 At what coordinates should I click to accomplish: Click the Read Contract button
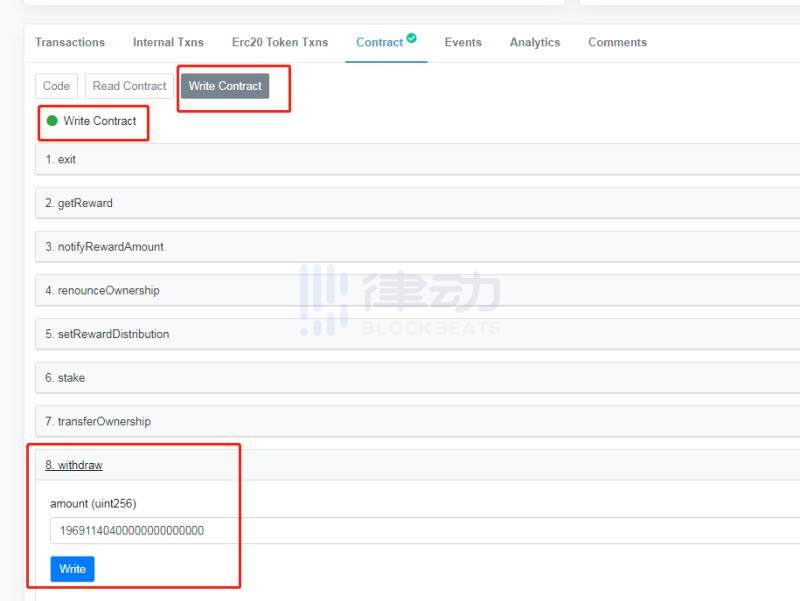130,86
